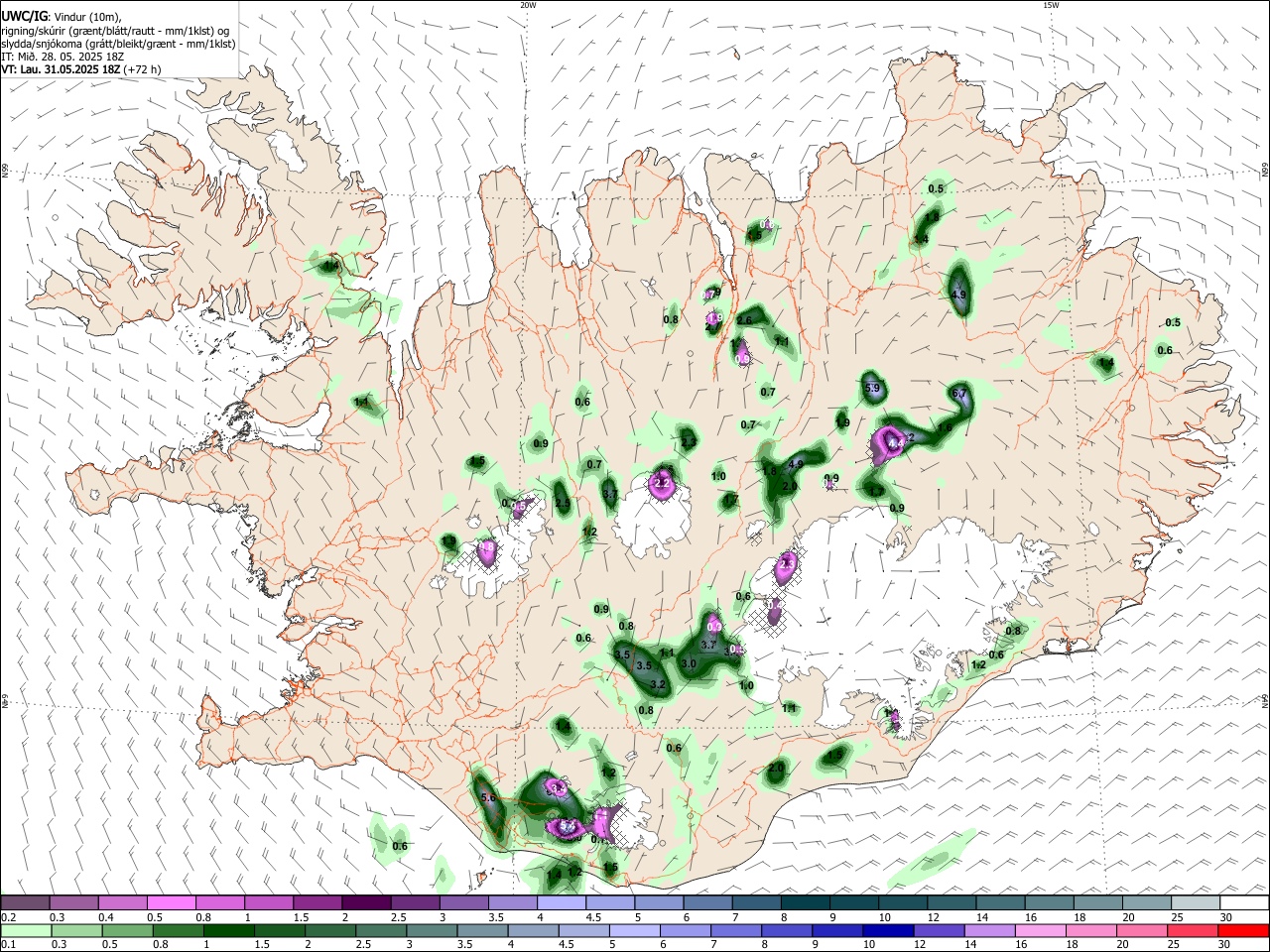Click the 20W longitude label
Image resolution: width=1270 pixels, height=952 pixels.
tap(528, 5)
